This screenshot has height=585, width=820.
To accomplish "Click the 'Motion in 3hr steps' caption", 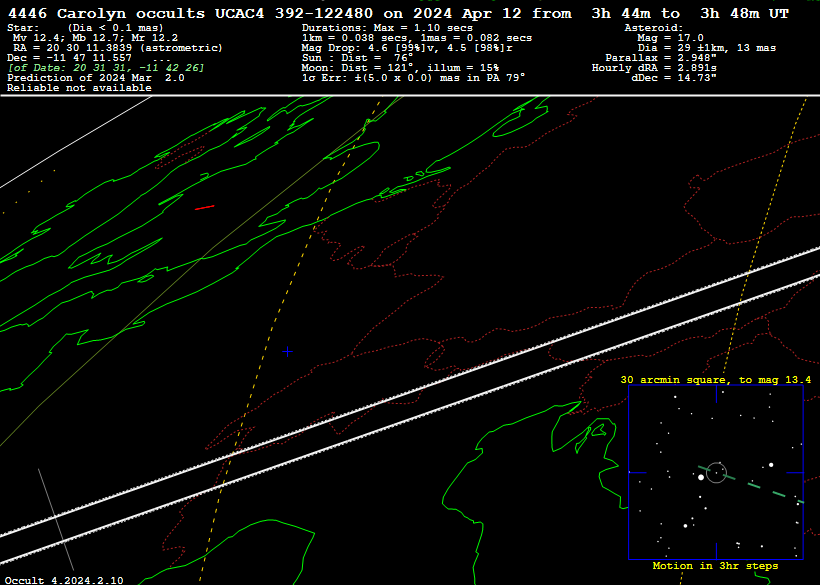I will [x=715, y=566].
